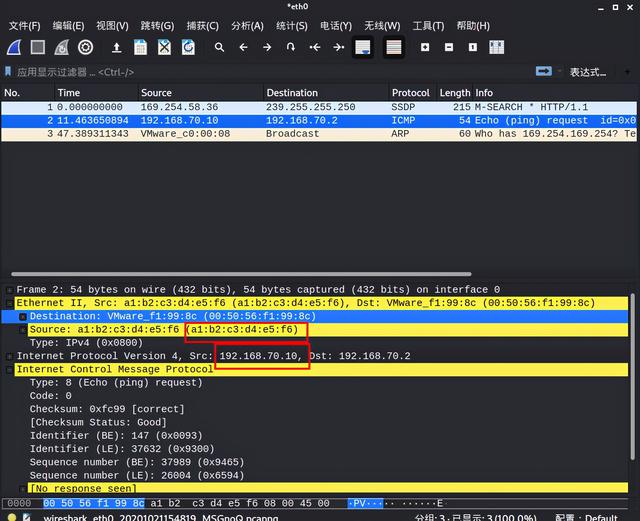Select packet 1 SSDP M-SEARCH row
Image resolution: width=640 pixels, height=521 pixels.
(x=319, y=107)
